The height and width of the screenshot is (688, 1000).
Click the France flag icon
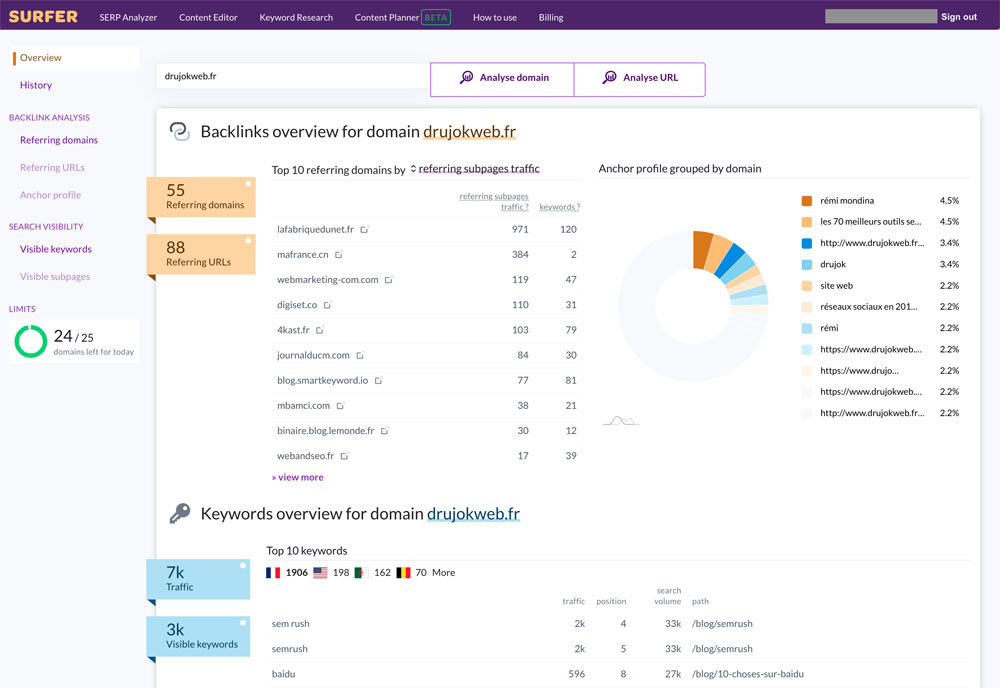[273, 573]
